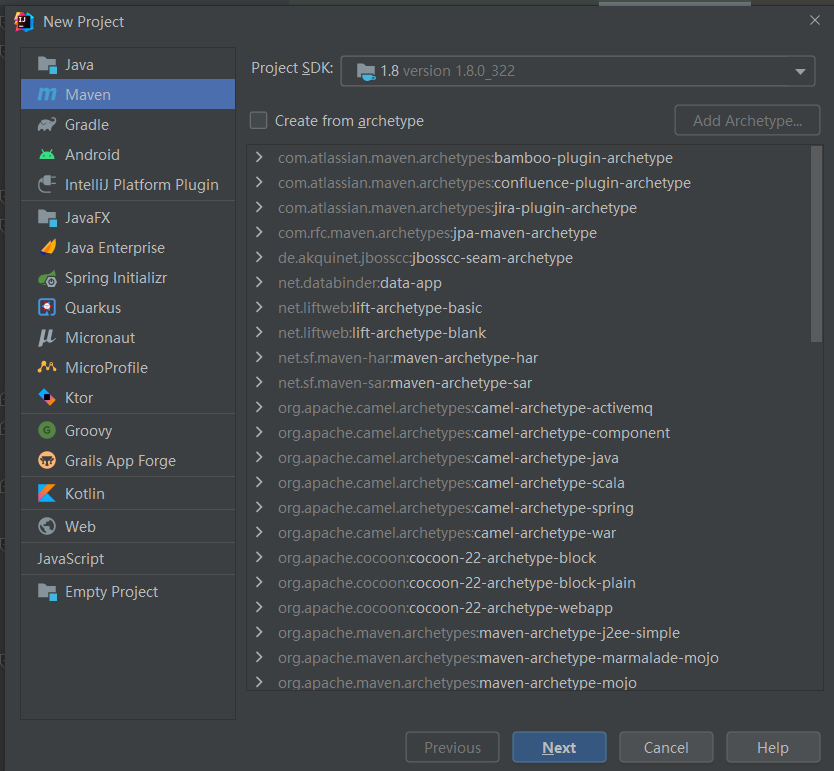Choose Empty Project in the list
The image size is (834, 771).
(x=111, y=592)
